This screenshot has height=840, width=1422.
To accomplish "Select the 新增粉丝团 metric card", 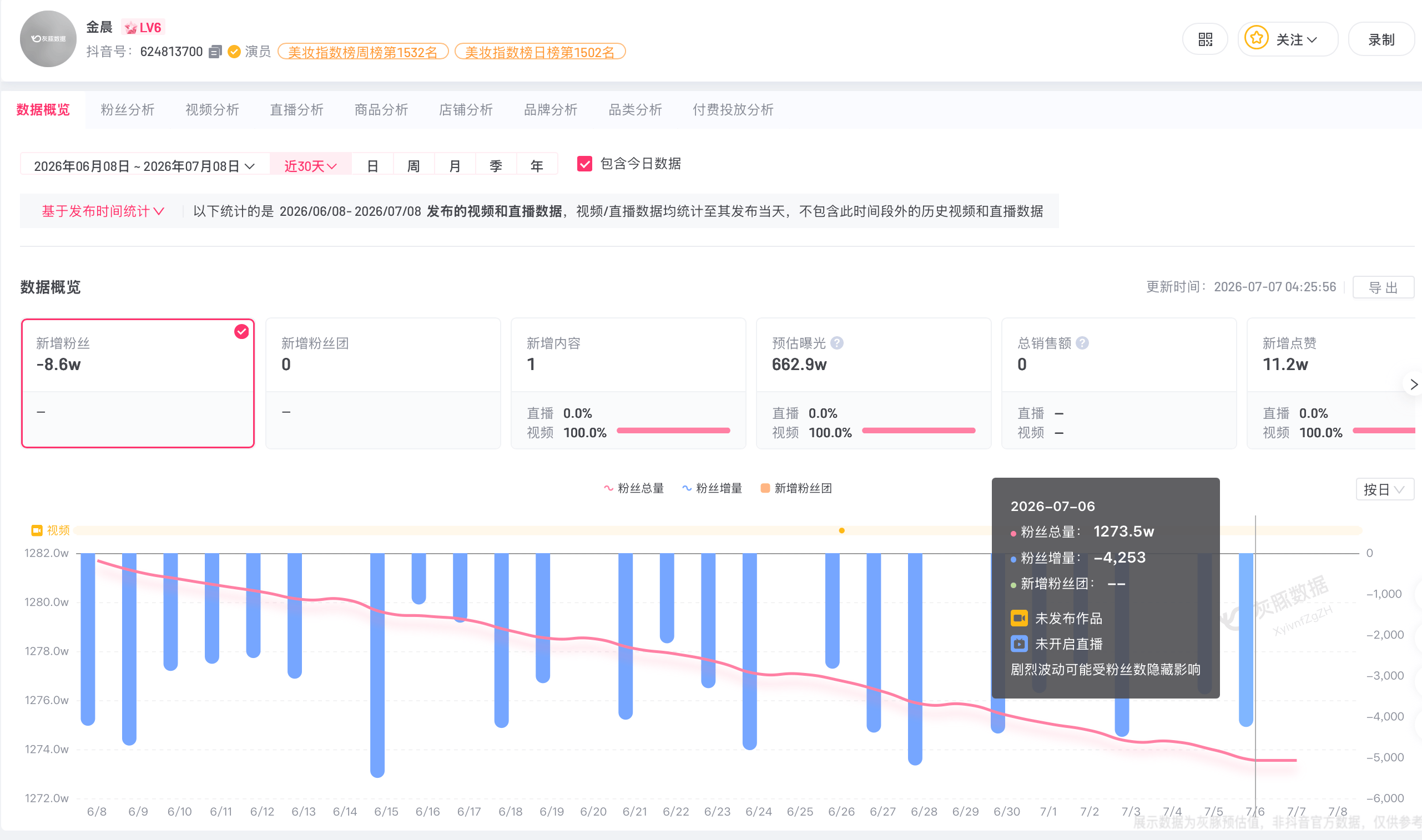I will (x=383, y=383).
